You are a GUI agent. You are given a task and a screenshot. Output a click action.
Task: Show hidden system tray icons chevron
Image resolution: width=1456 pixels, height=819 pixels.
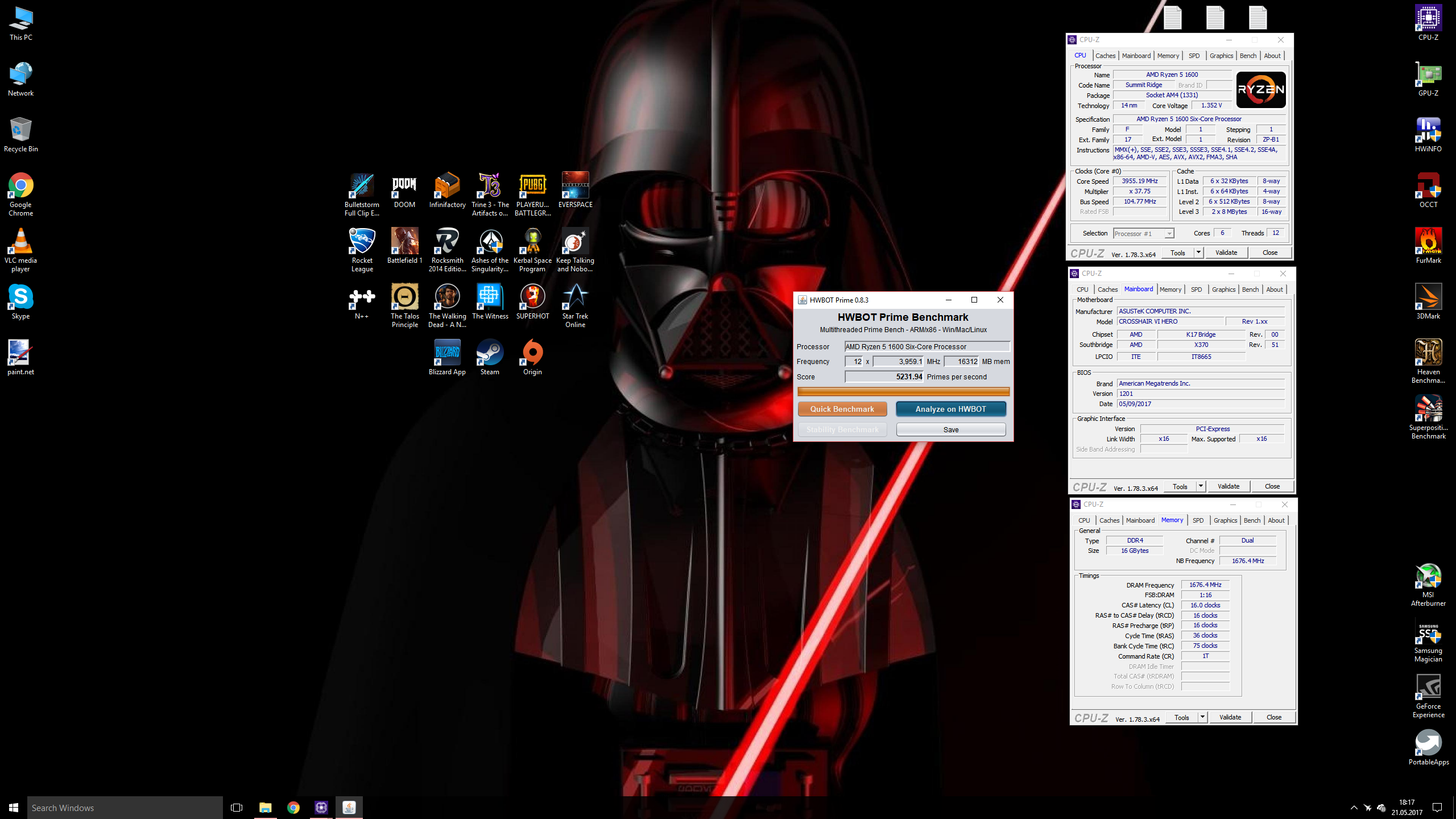pos(1354,808)
